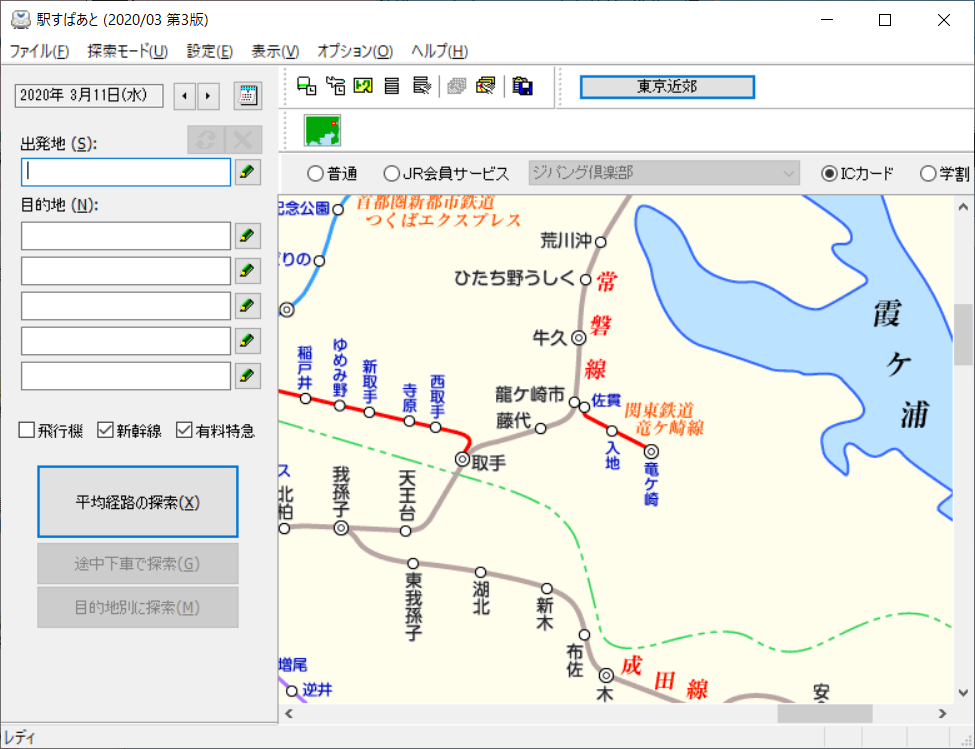Viewport: 975px width, 749px height.
Task: Focus the first 目的地 input field
Action: 126,236
